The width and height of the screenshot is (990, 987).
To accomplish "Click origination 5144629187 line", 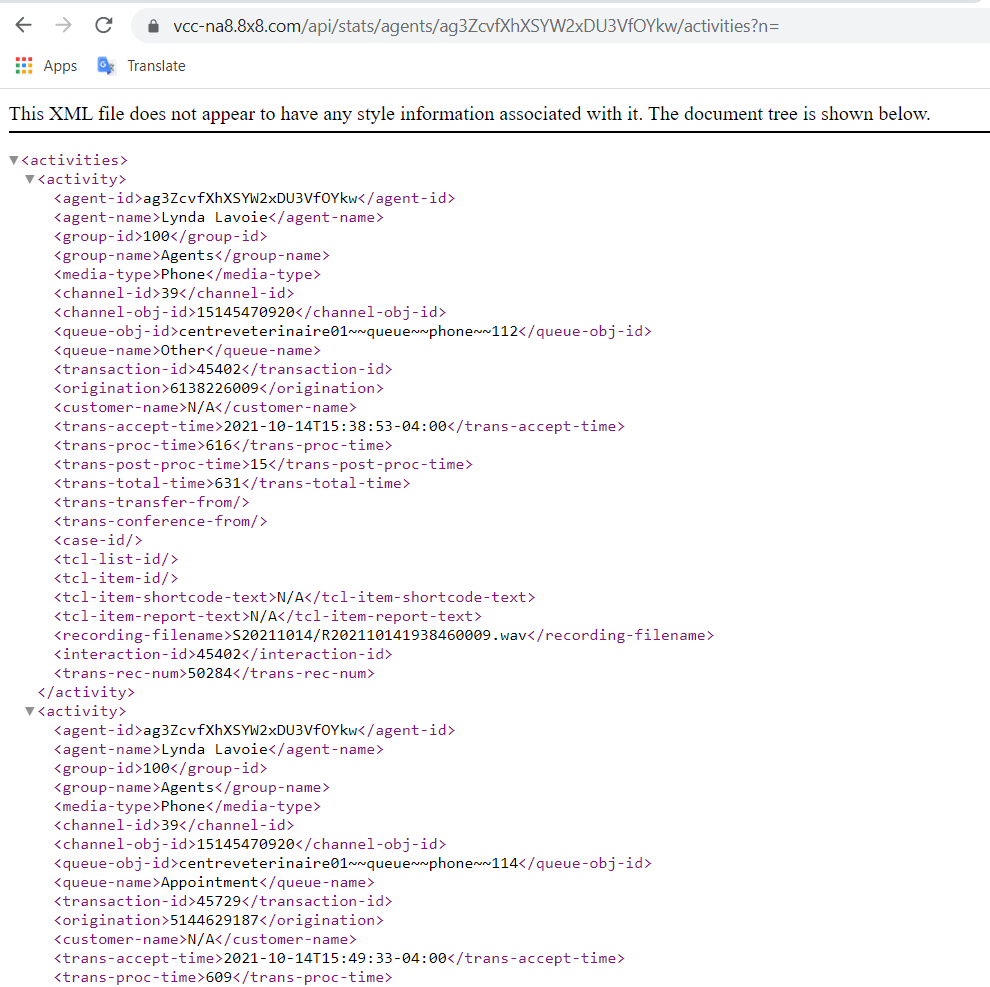I will [x=218, y=921].
